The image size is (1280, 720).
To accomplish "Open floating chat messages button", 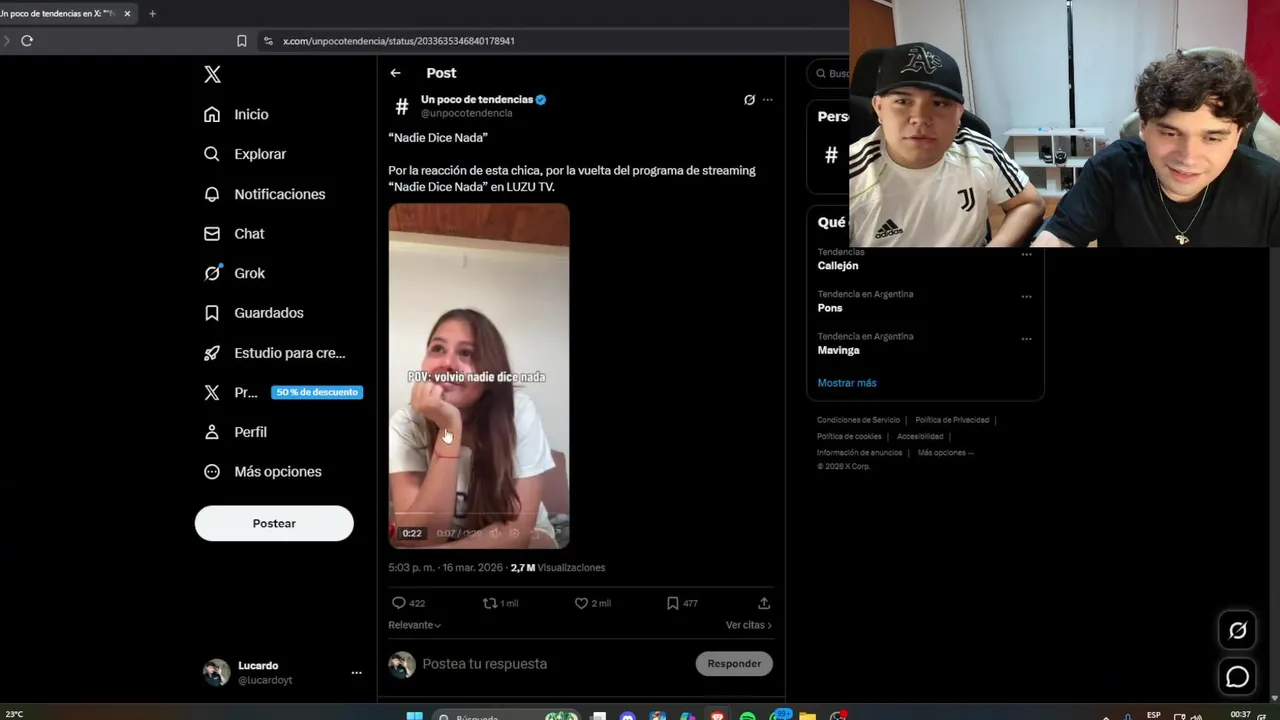I will [x=1238, y=677].
